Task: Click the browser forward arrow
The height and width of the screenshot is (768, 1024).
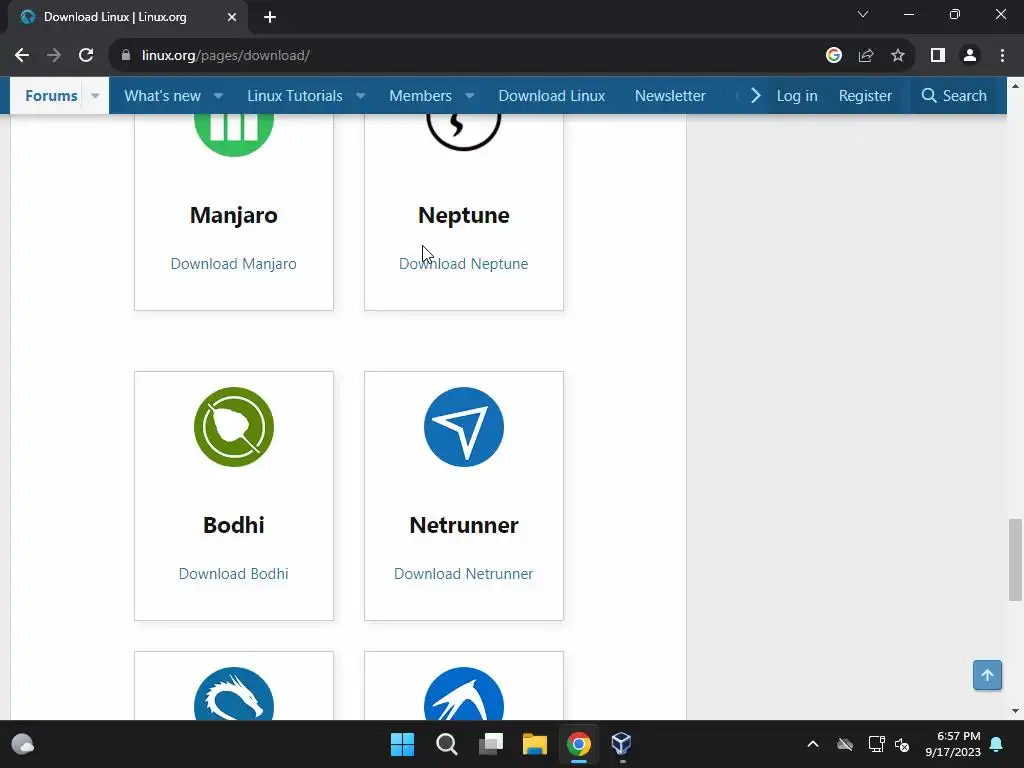Action: [x=54, y=56]
